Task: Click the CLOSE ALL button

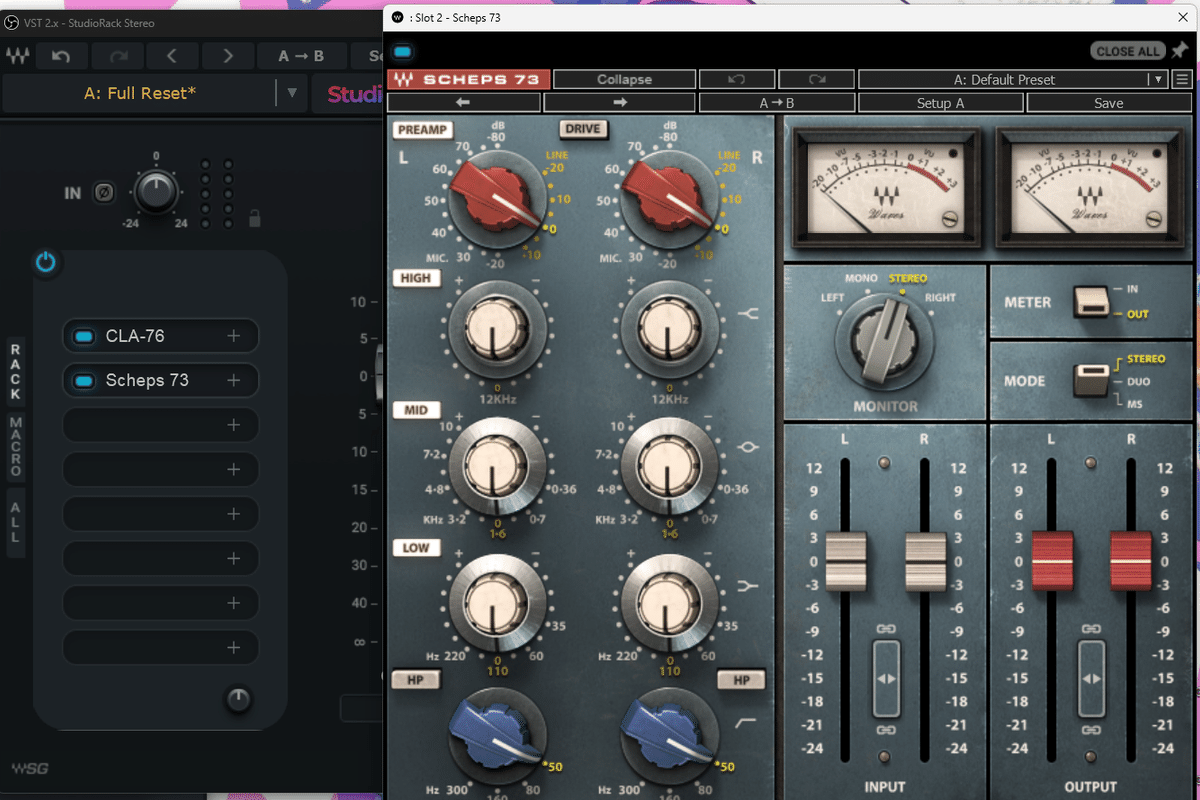Action: pyautogui.click(x=1128, y=51)
